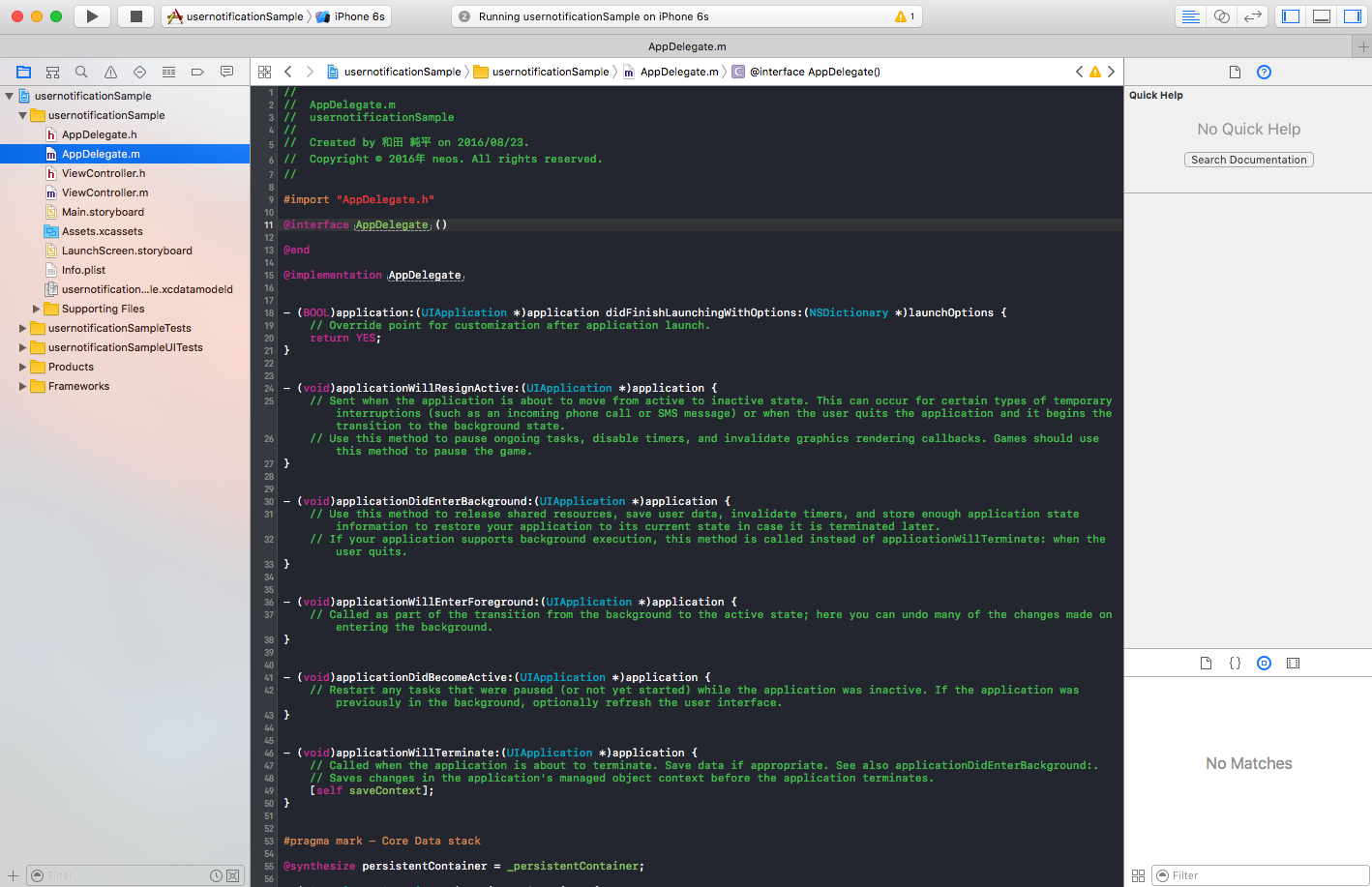Viewport: 1372px width, 887px height.
Task: Show the Quick Help inspector
Action: 1264,72
